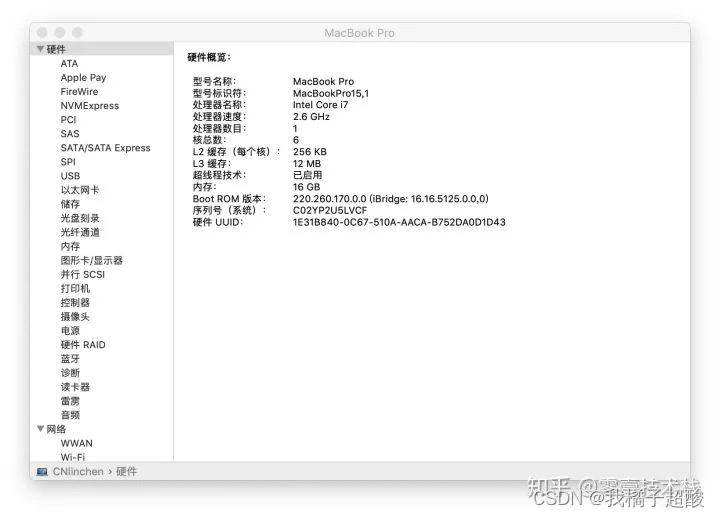The width and height of the screenshot is (720, 517).
Task: Select the SAS sidebar item
Action: pyautogui.click(x=70, y=134)
